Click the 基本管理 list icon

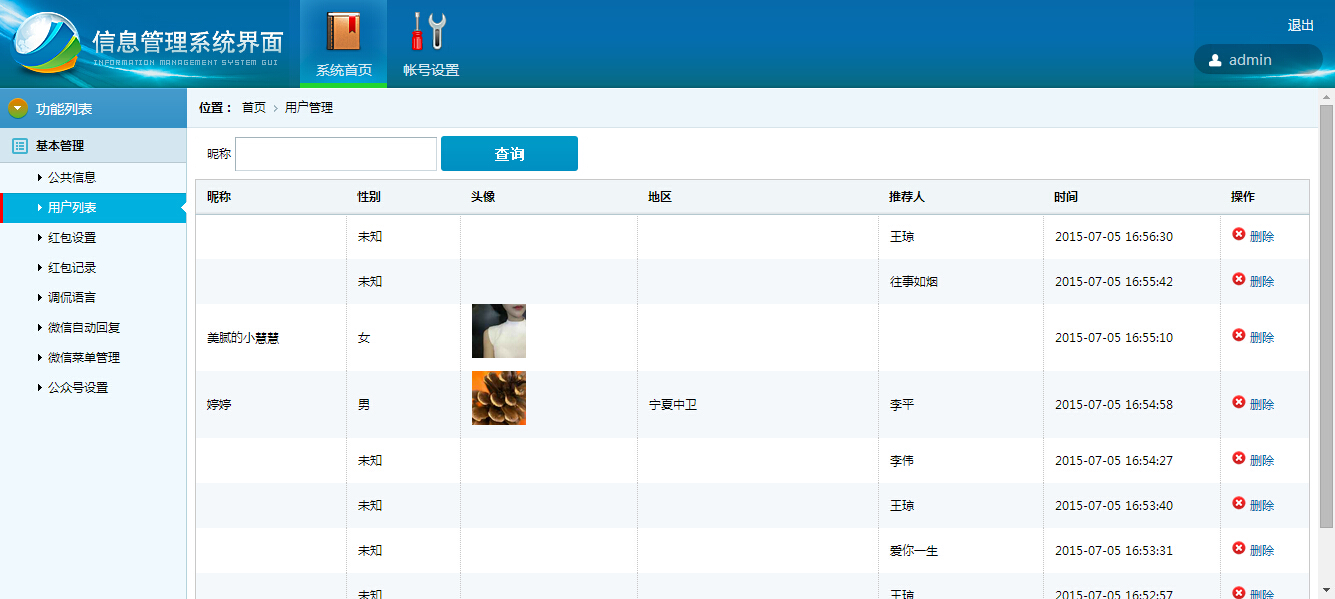point(20,146)
